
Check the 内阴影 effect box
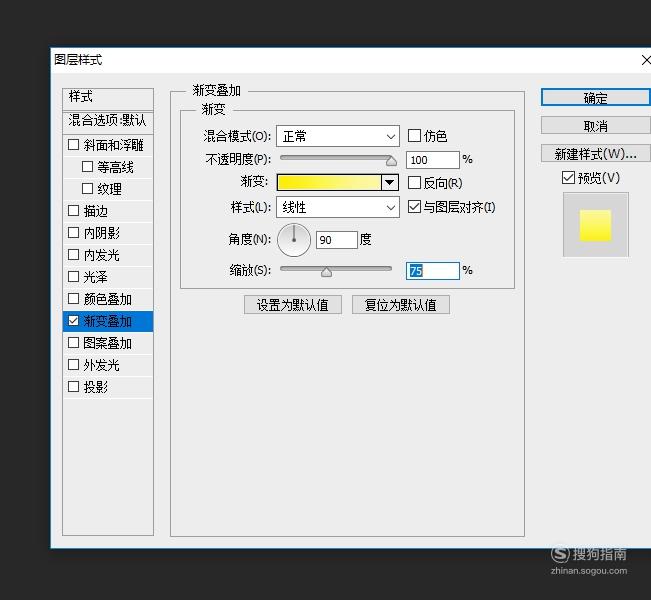pos(73,233)
